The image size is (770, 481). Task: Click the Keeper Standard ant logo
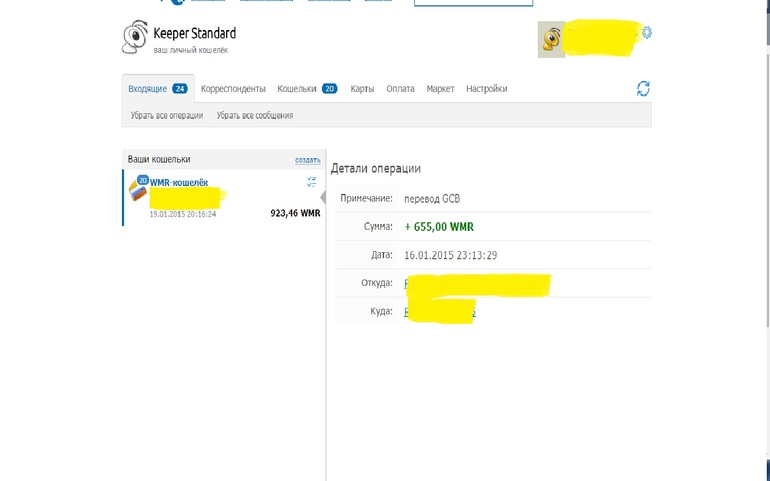(134, 38)
